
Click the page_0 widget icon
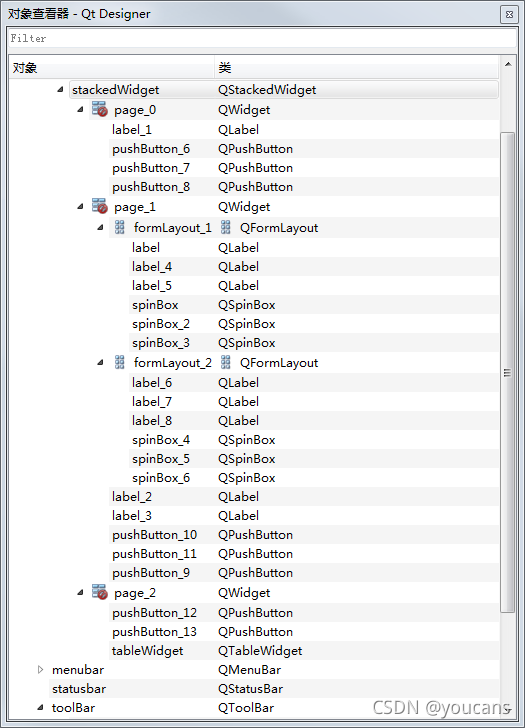click(100, 110)
